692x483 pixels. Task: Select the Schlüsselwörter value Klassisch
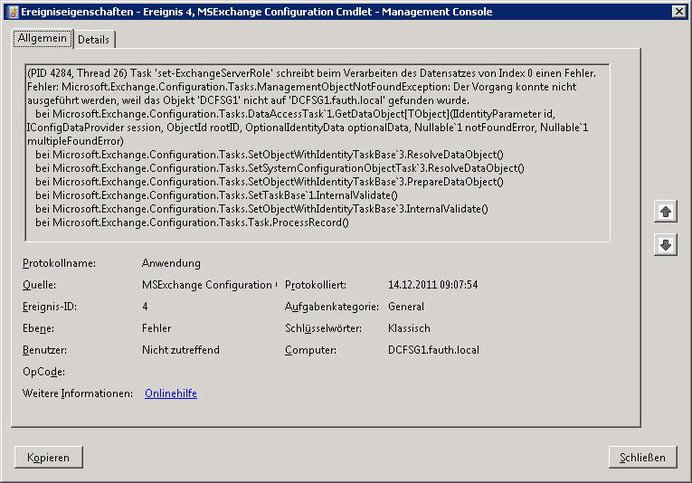(x=409, y=328)
